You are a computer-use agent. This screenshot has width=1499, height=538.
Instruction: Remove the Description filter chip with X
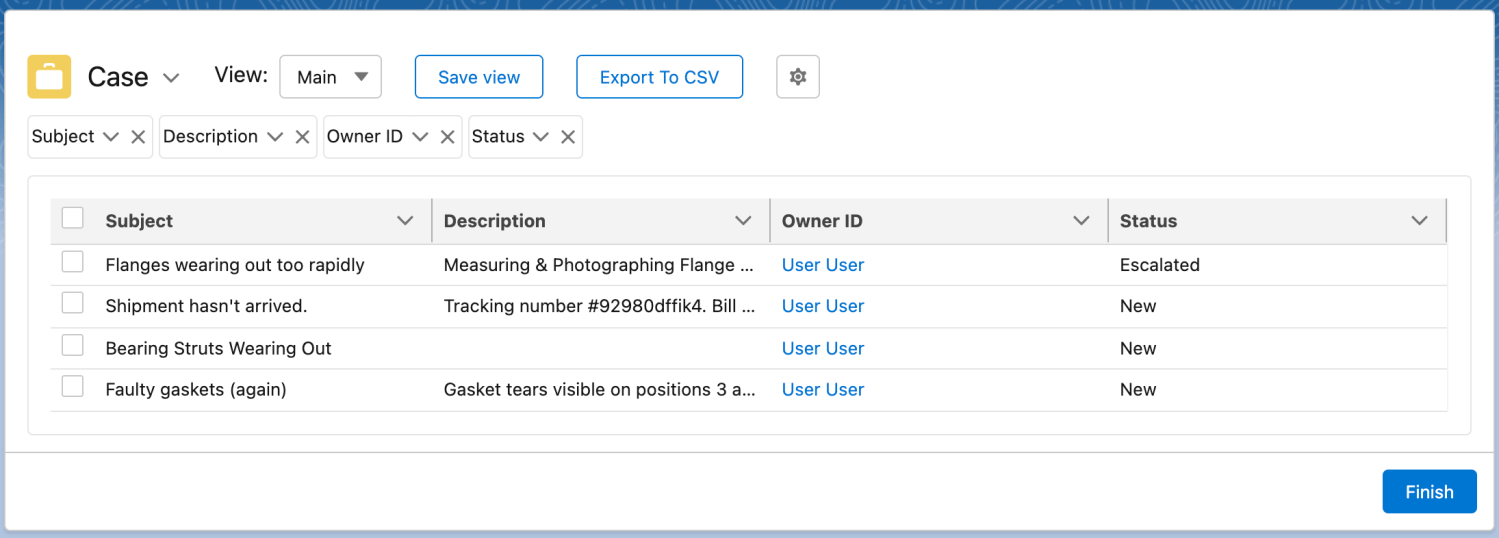[302, 137]
